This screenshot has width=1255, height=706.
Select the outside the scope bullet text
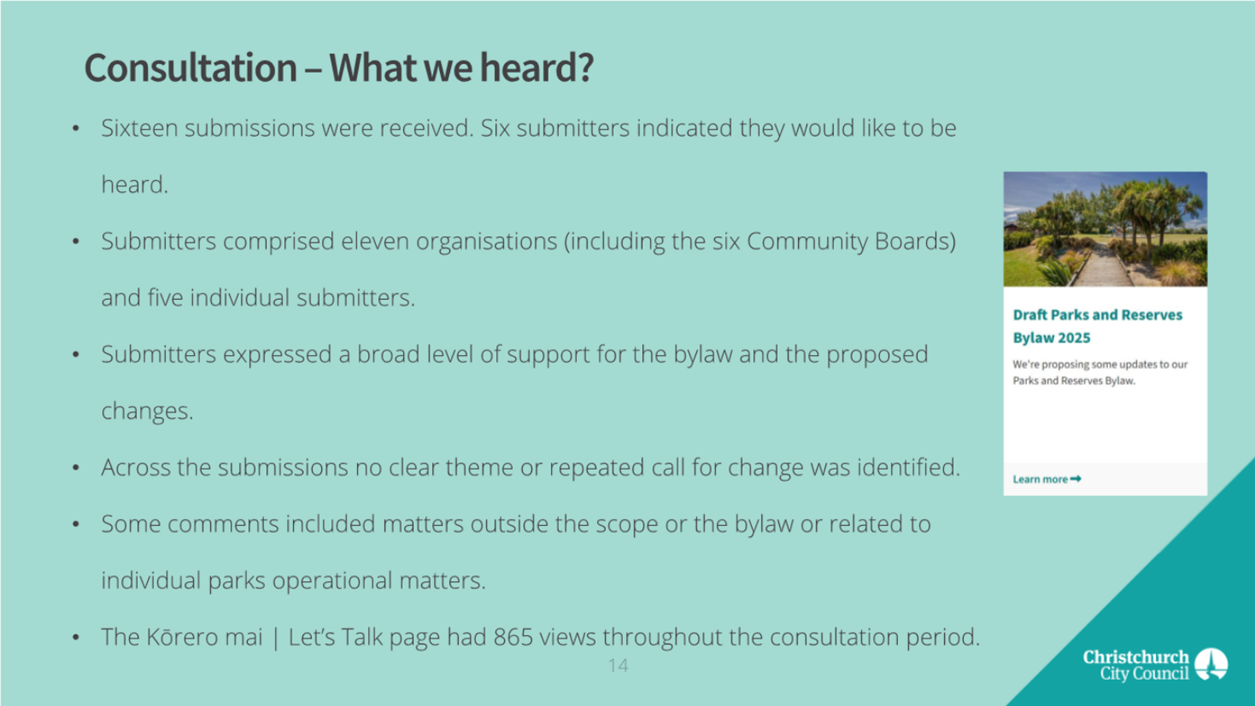pos(515,552)
